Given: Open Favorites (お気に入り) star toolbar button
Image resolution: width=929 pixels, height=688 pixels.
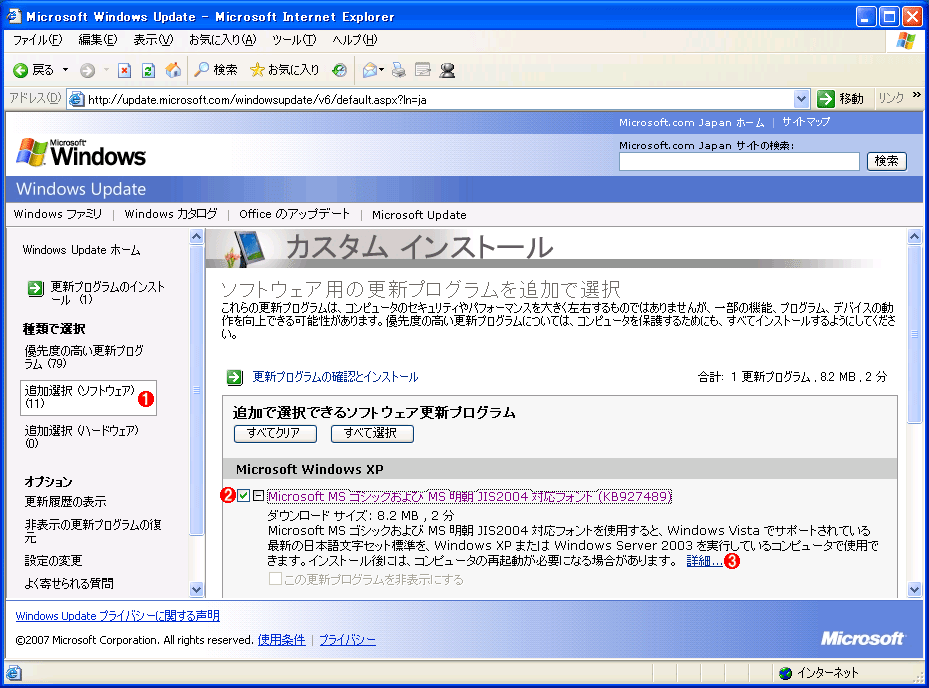Looking at the screenshot, I should click(x=284, y=70).
